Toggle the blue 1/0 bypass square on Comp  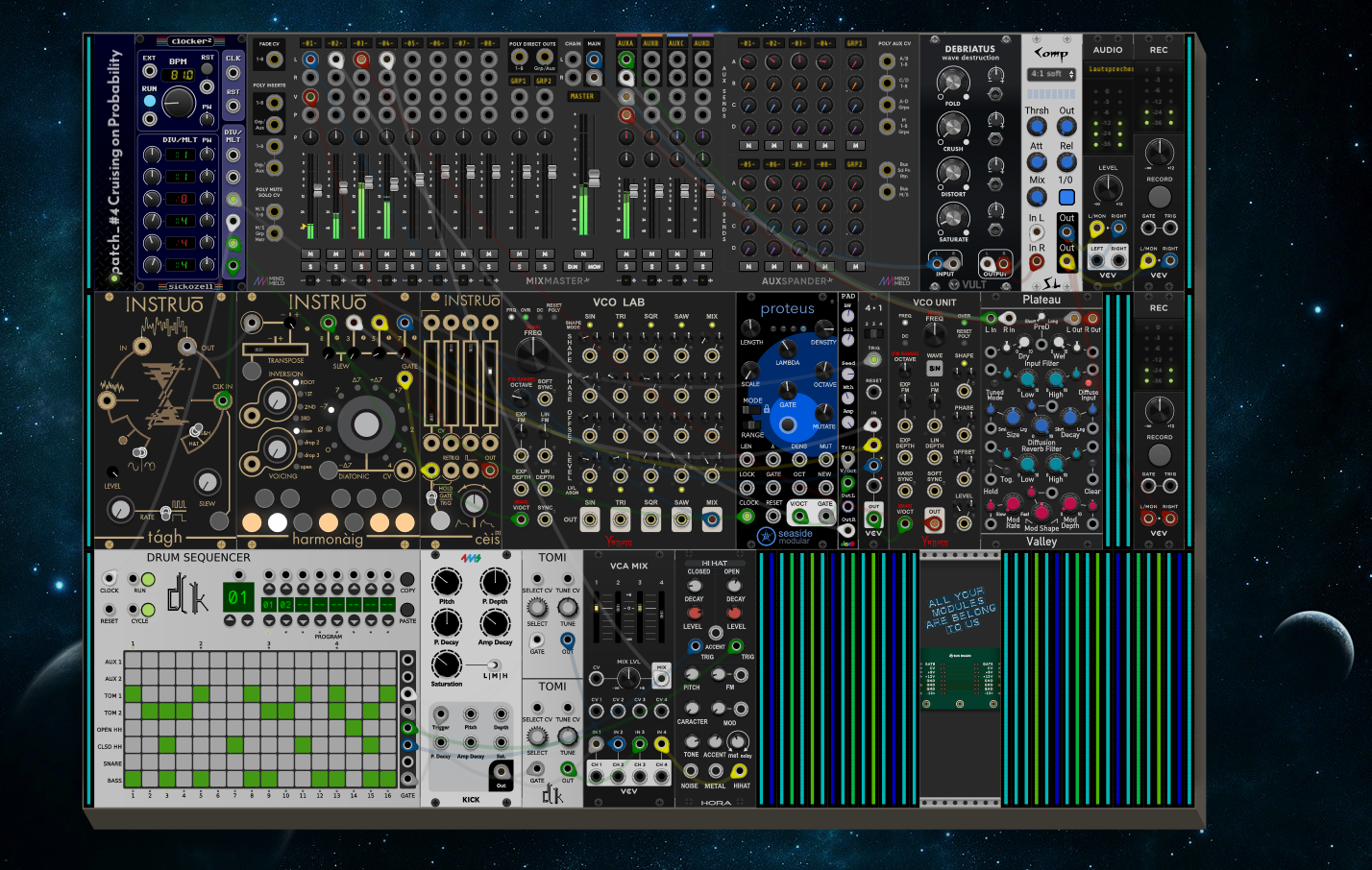pyautogui.click(x=1066, y=197)
